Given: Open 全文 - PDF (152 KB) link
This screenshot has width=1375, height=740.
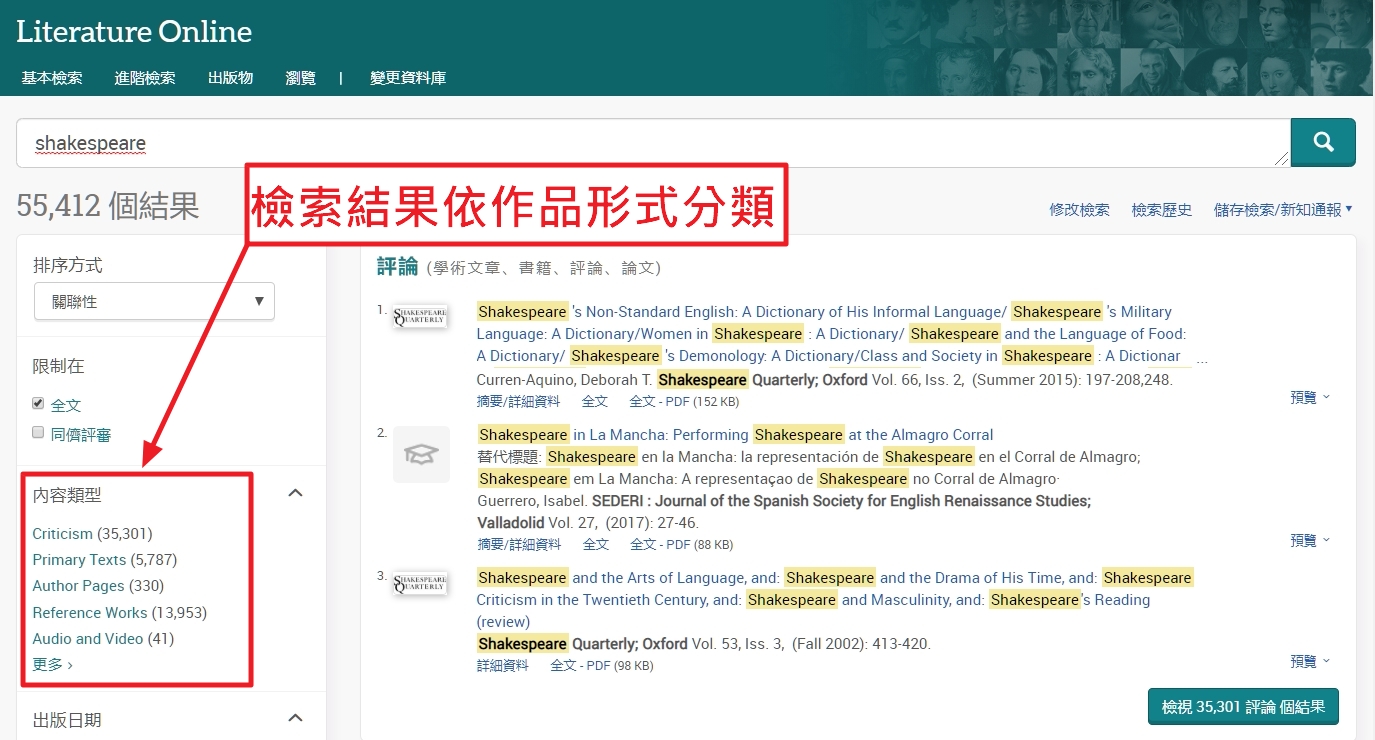Looking at the screenshot, I should [x=684, y=401].
